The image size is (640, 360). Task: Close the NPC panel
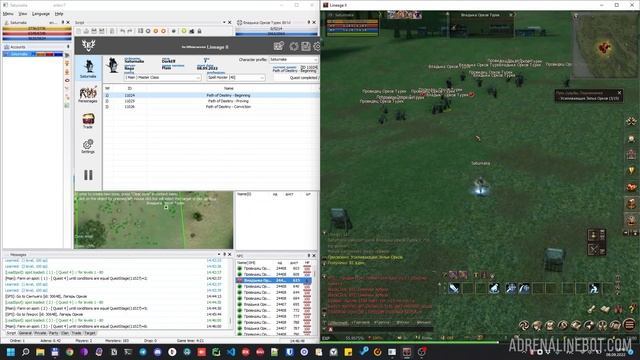tap(314, 256)
